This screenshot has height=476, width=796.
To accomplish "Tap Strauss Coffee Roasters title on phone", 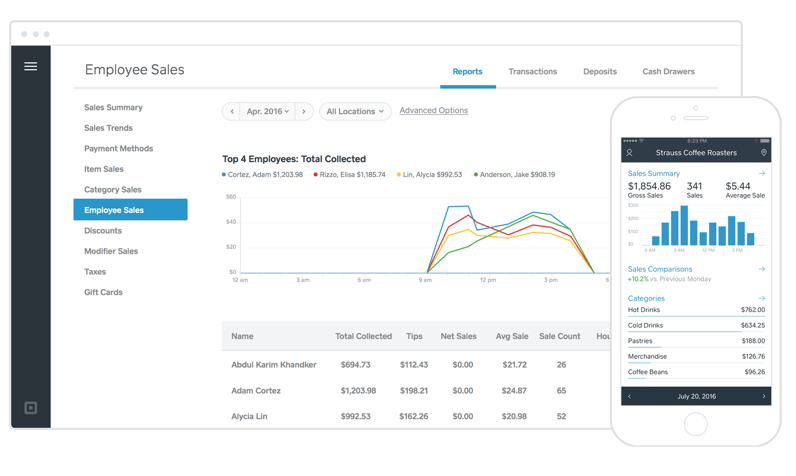I will [696, 153].
